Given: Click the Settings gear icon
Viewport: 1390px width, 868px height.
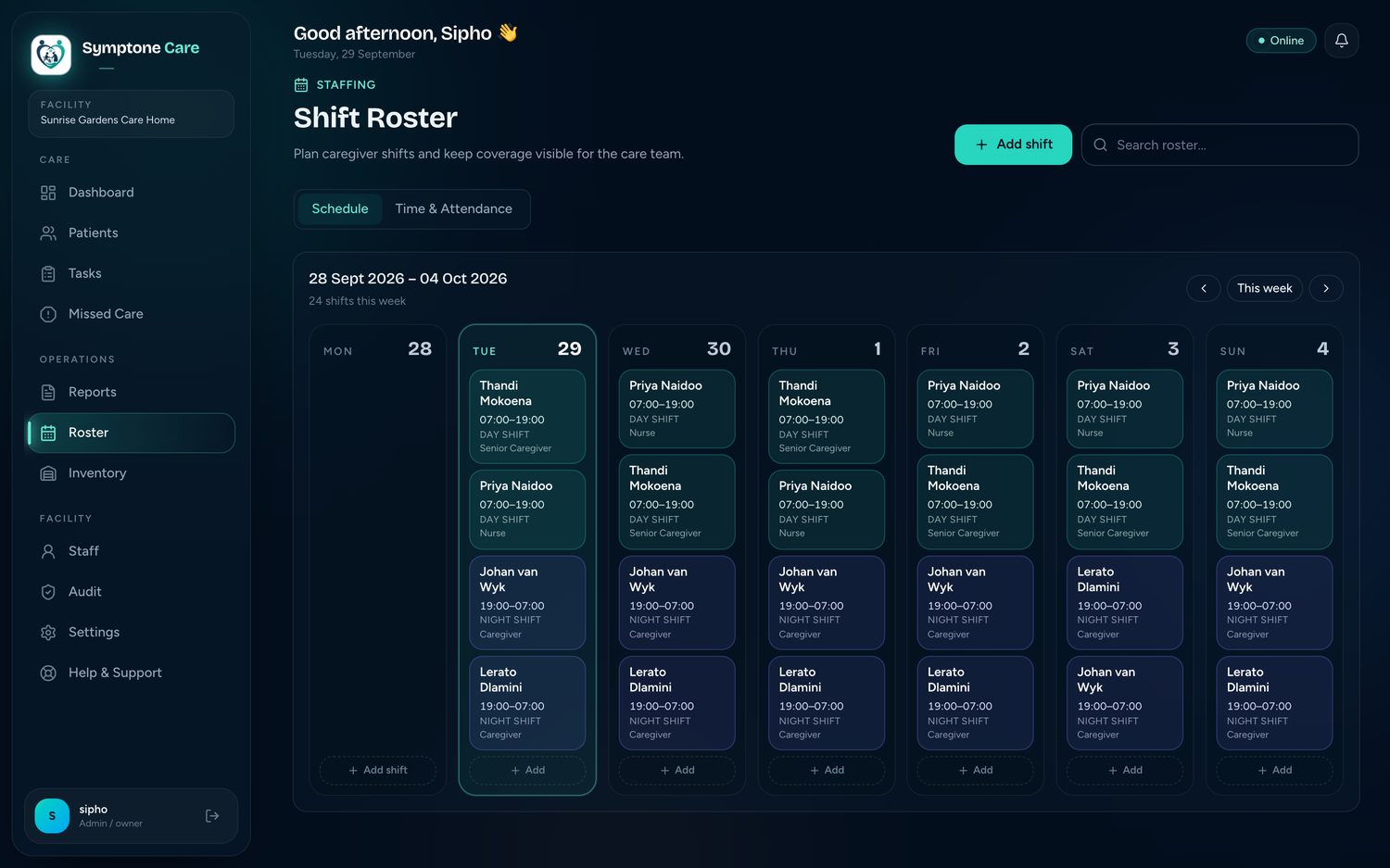Looking at the screenshot, I should tap(48, 633).
